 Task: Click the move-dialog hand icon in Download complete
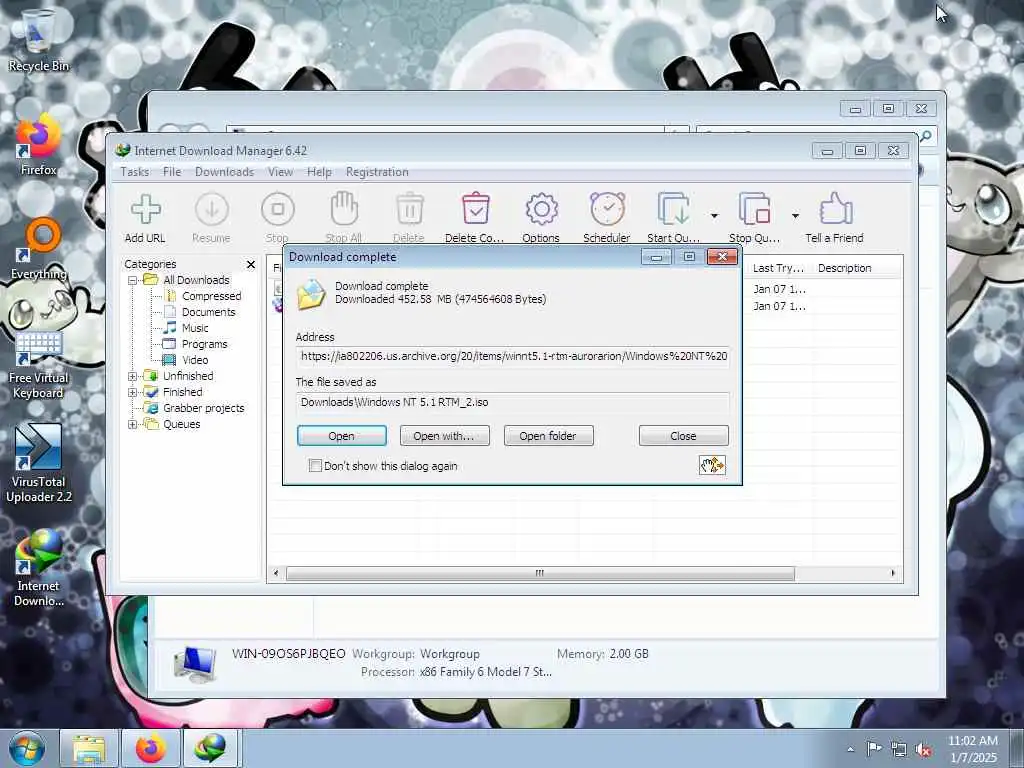pos(712,465)
